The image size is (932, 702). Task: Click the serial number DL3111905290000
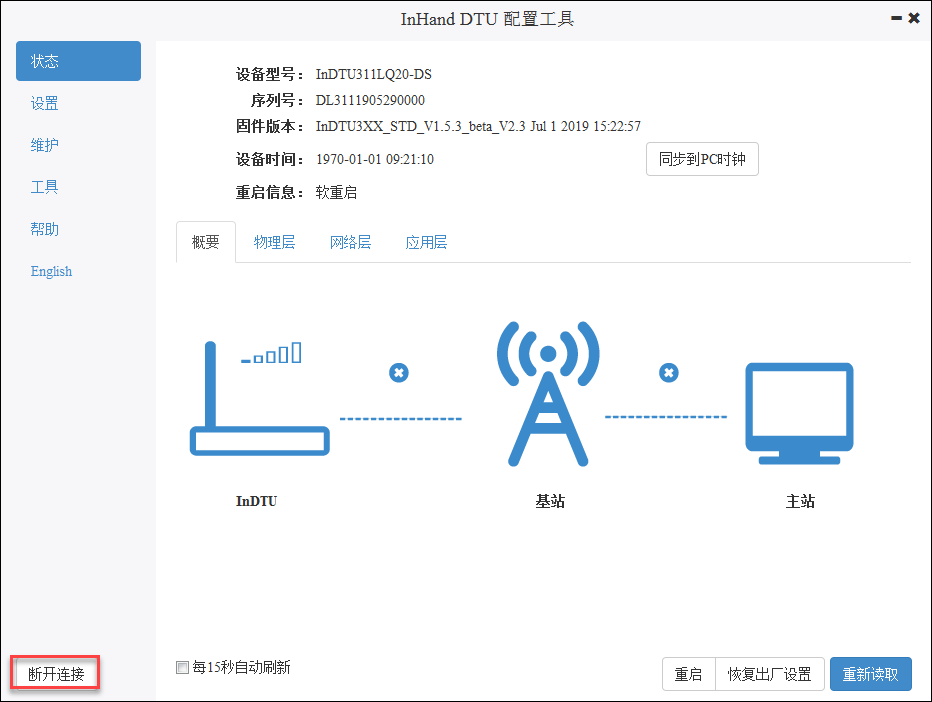click(370, 100)
